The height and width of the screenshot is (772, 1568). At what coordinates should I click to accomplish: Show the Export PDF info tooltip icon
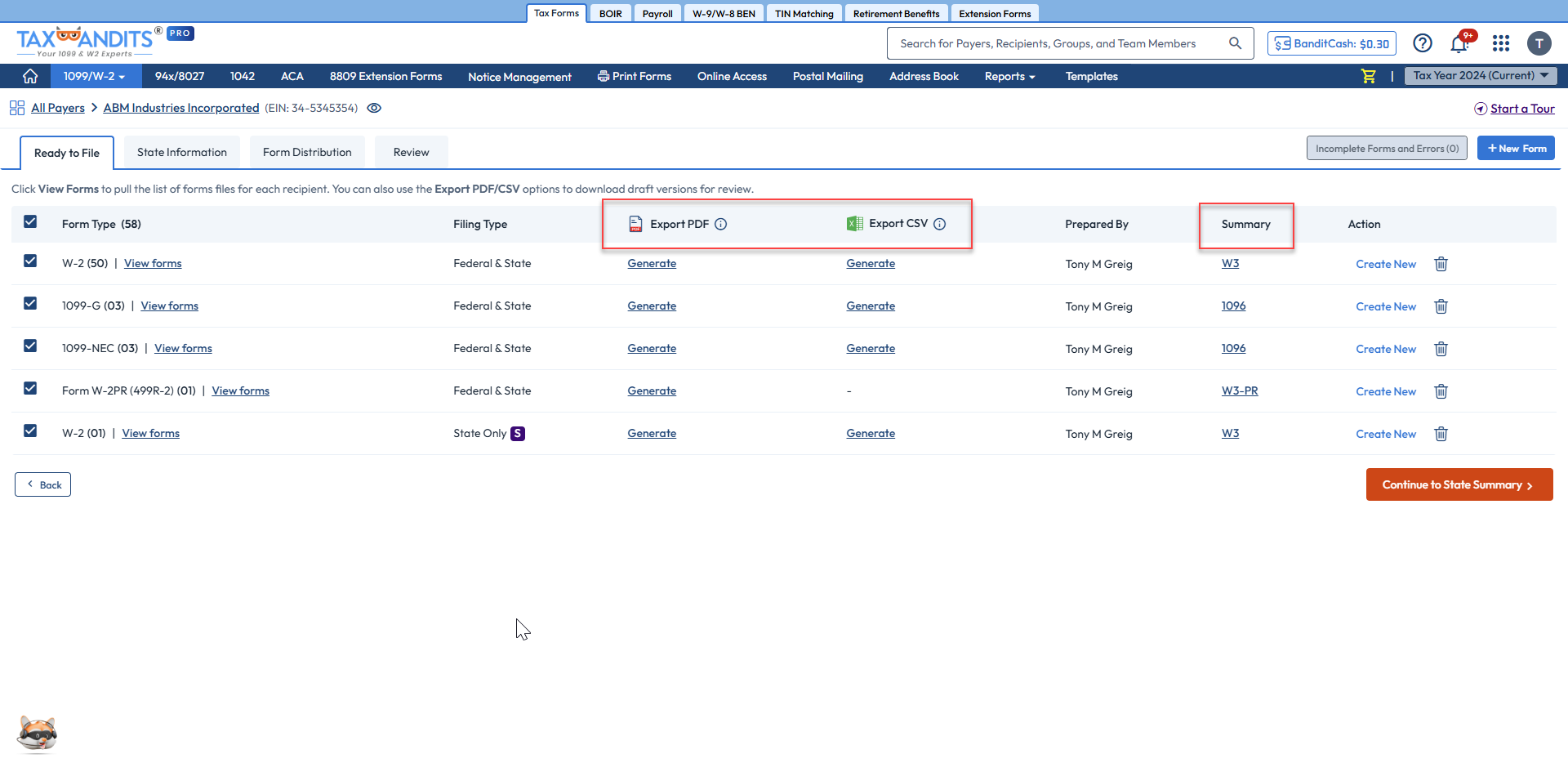721,224
